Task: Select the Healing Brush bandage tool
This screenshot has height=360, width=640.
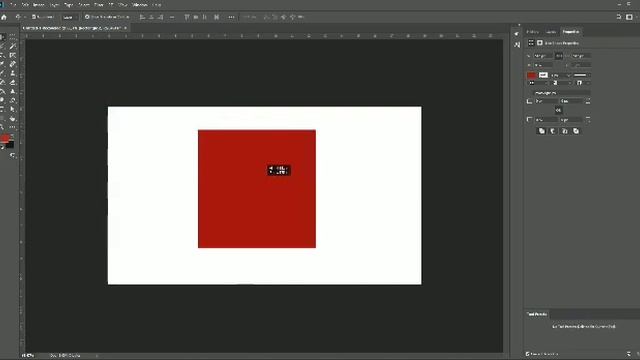Action: (x=13, y=64)
